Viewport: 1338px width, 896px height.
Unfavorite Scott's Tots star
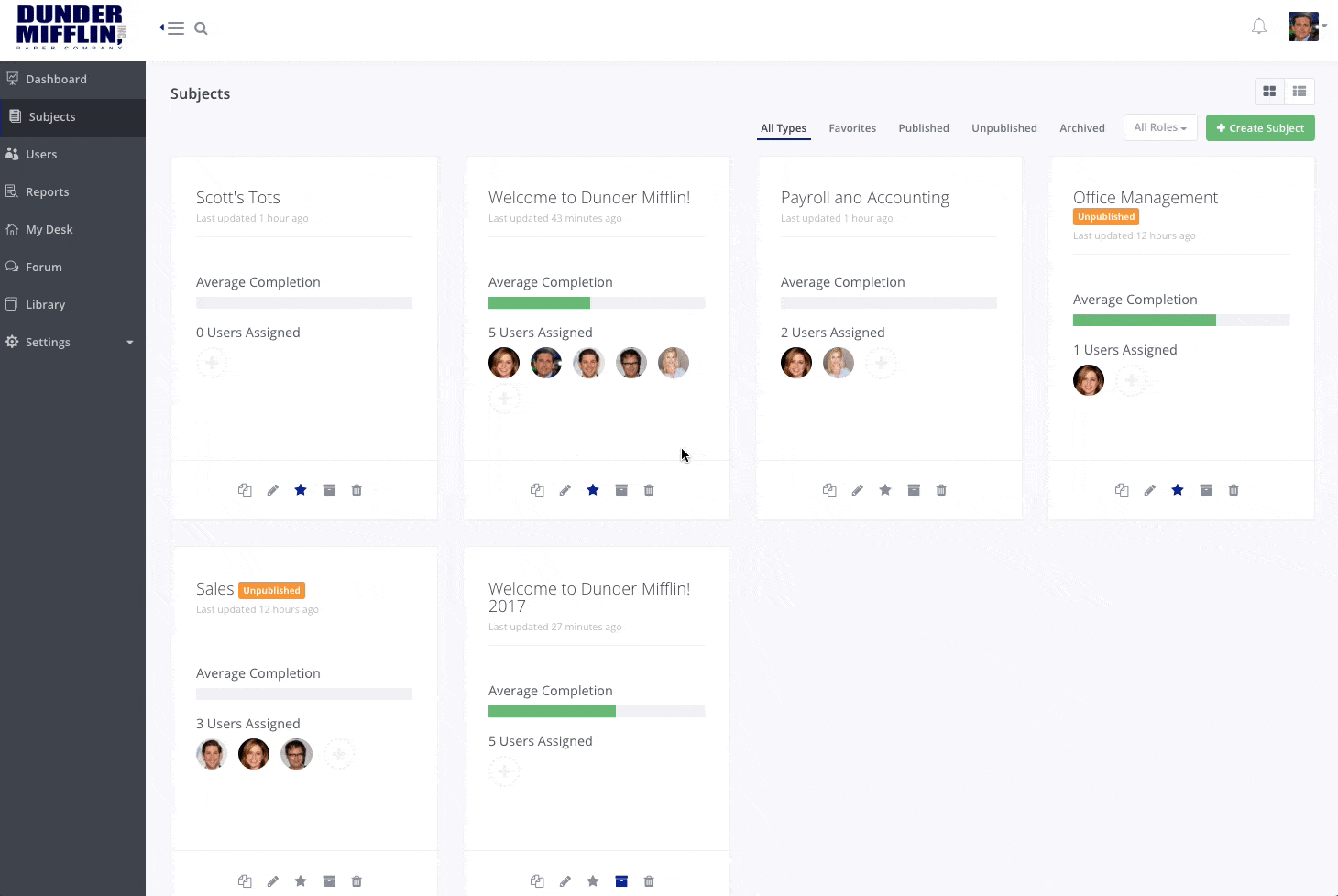[x=301, y=490]
